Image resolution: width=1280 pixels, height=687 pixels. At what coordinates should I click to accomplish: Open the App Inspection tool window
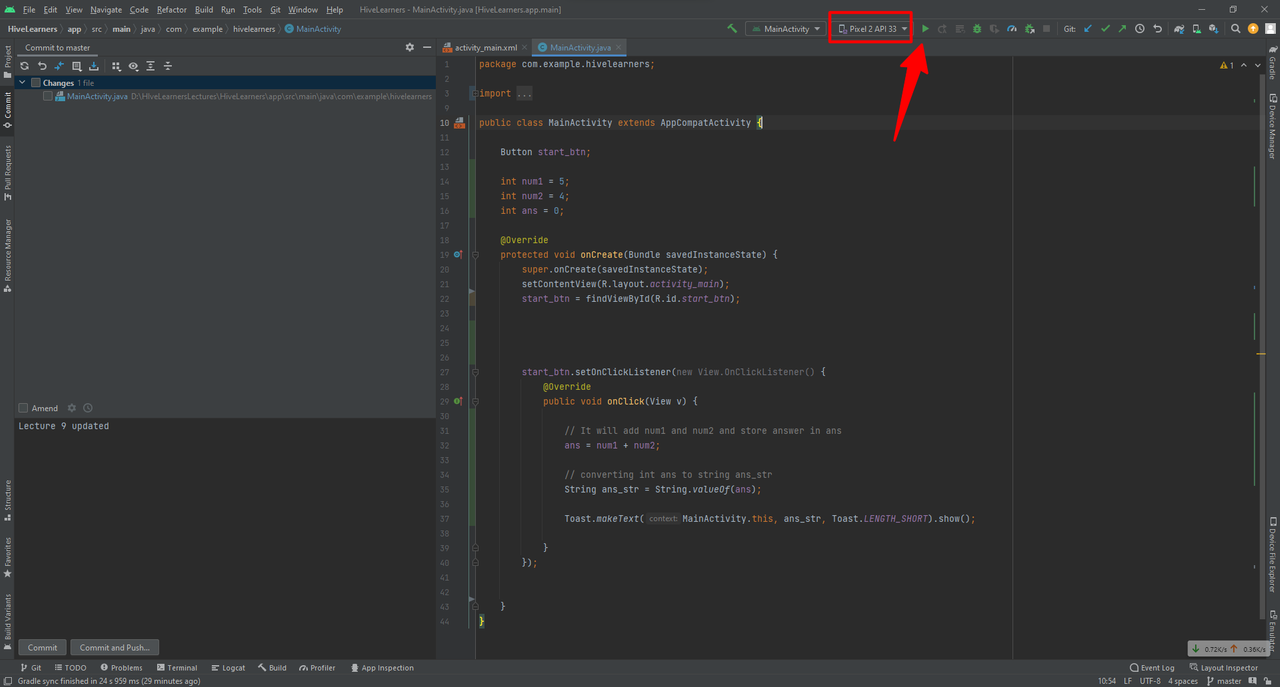pyautogui.click(x=381, y=668)
